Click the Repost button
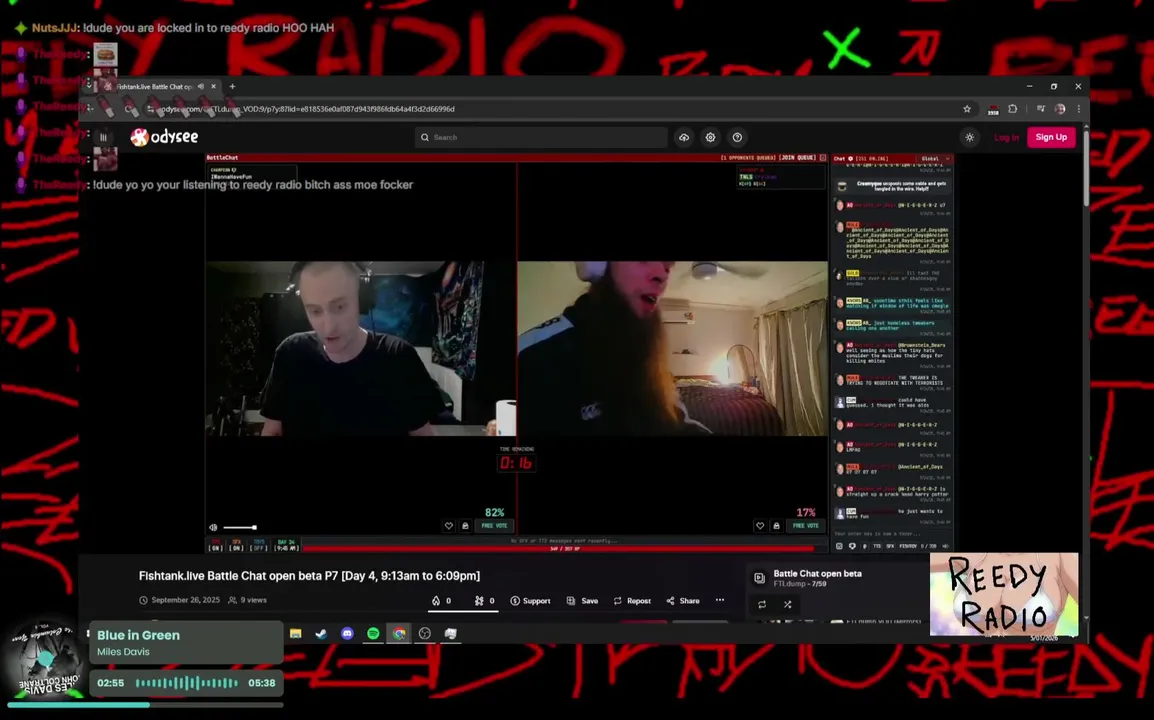This screenshot has height=720, width=1154. click(x=632, y=601)
